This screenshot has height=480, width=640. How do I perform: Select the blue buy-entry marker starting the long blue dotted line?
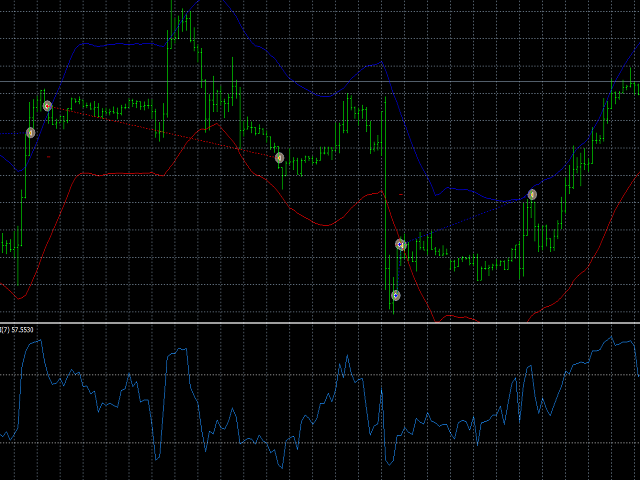pyautogui.click(x=400, y=244)
